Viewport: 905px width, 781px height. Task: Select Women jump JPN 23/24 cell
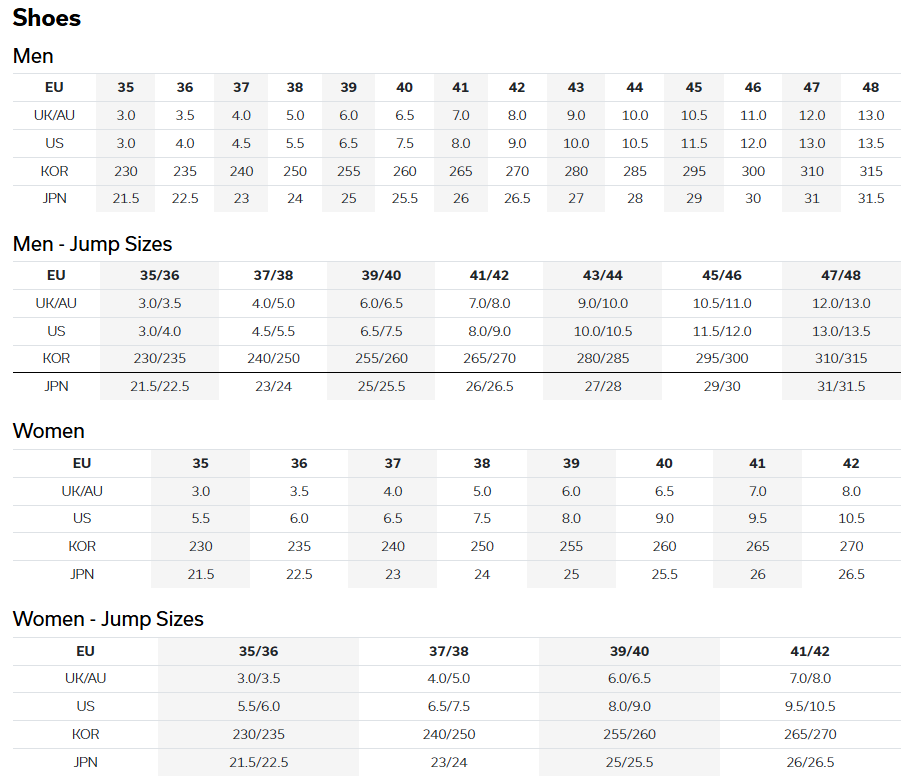pos(448,763)
